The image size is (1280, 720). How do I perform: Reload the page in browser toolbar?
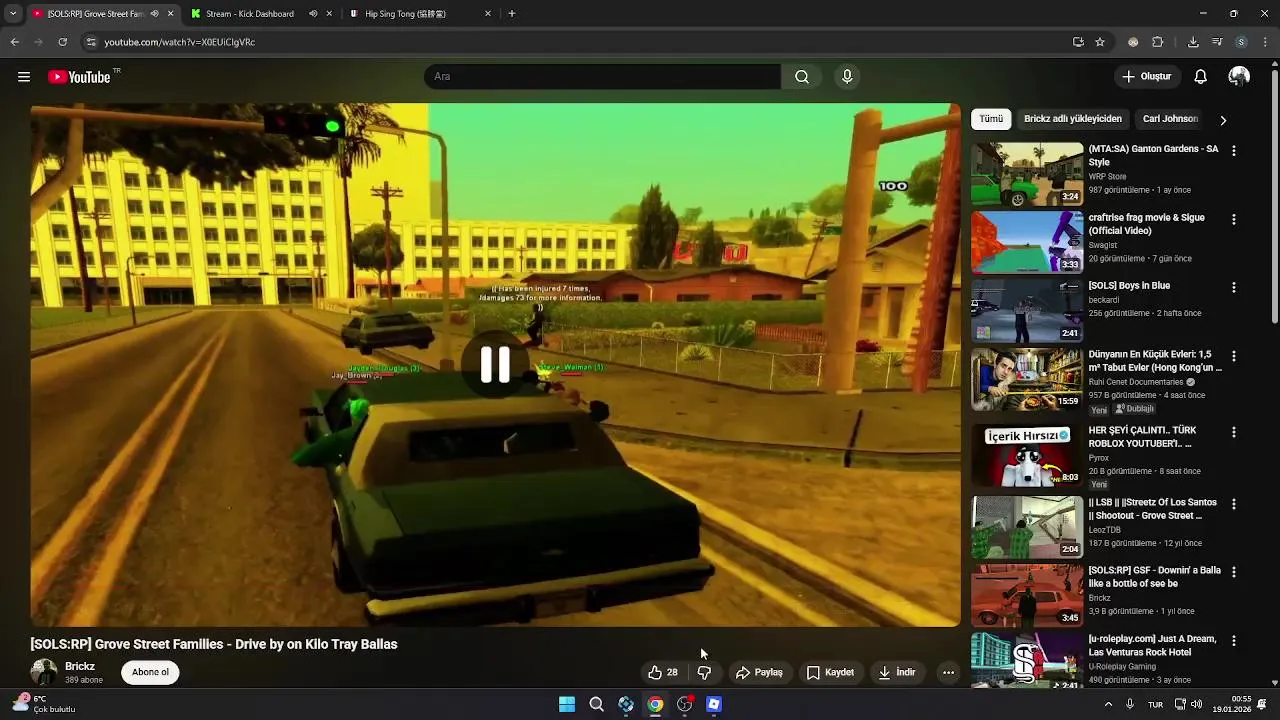click(x=62, y=42)
